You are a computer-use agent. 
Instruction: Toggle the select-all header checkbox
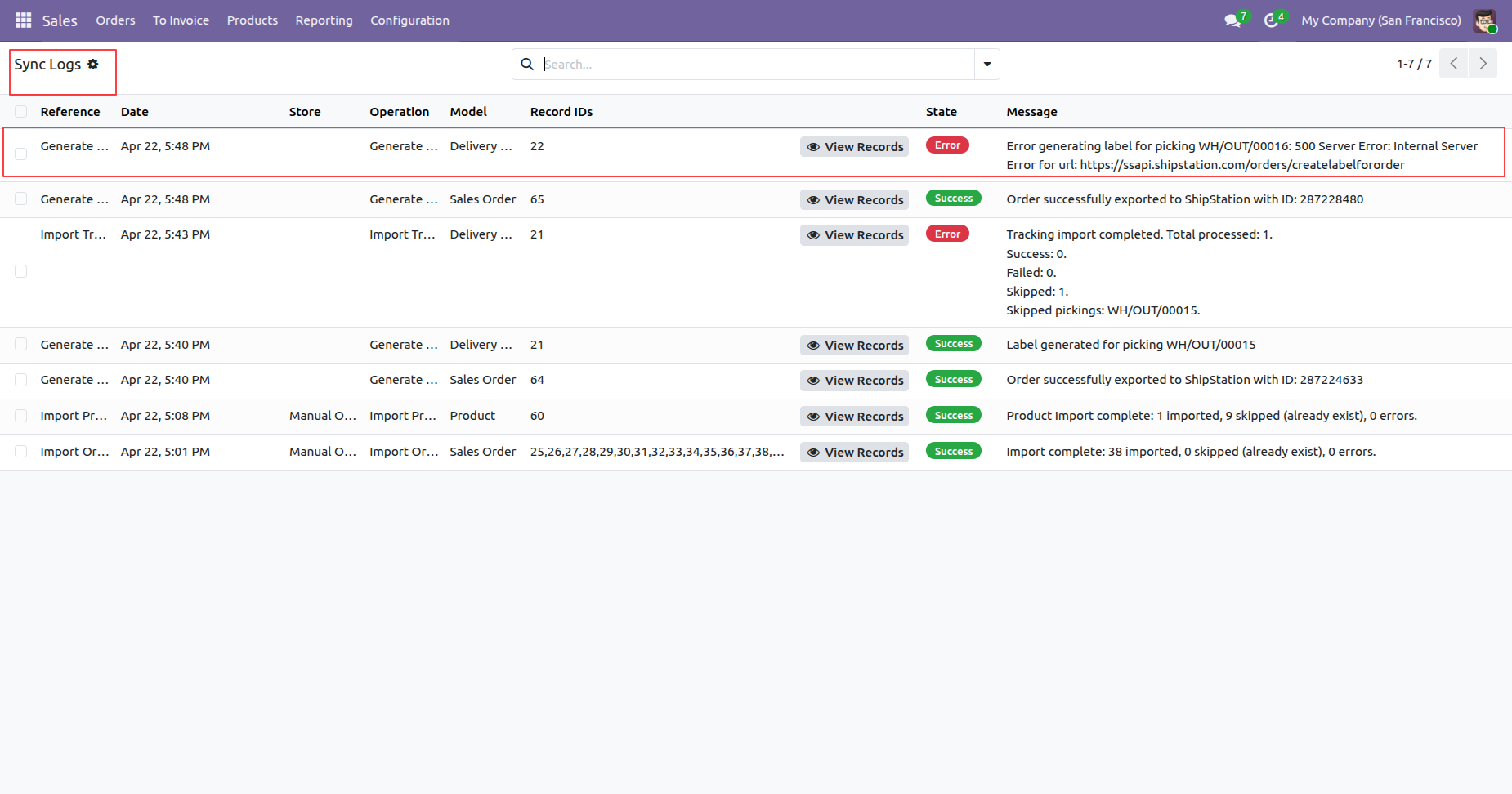coord(21,112)
